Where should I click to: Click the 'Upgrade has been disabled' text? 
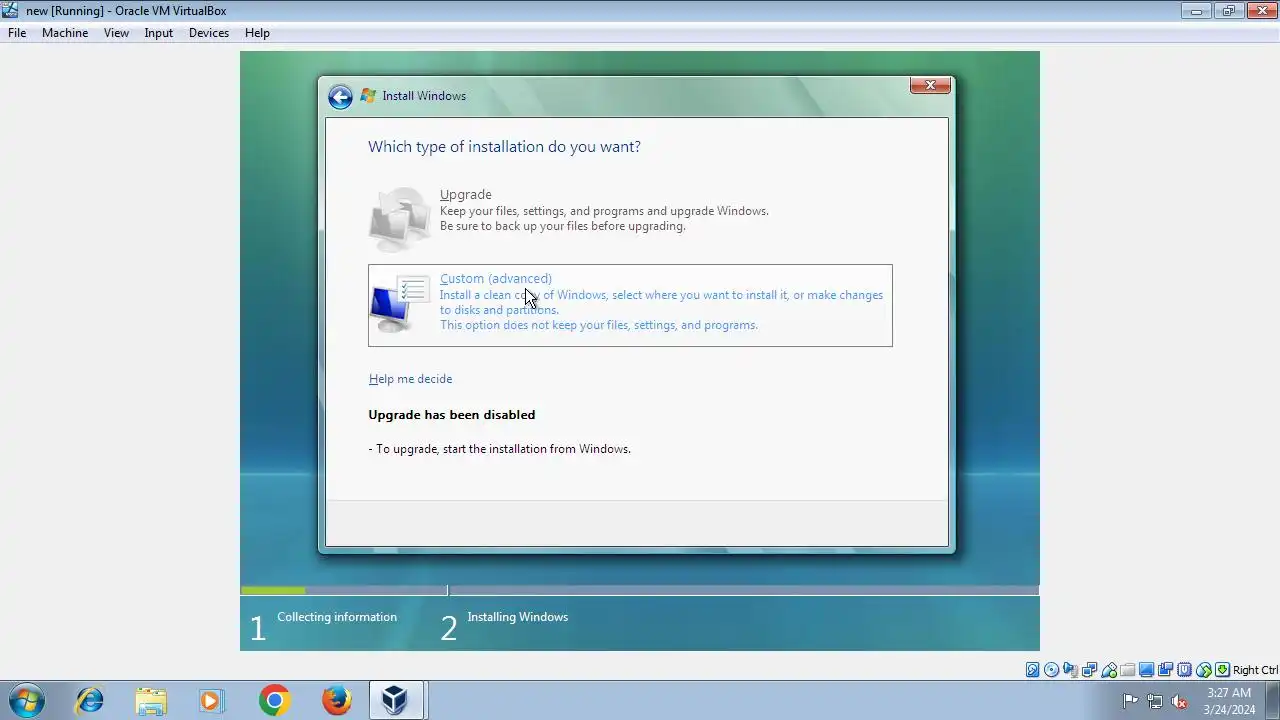pyautogui.click(x=451, y=415)
